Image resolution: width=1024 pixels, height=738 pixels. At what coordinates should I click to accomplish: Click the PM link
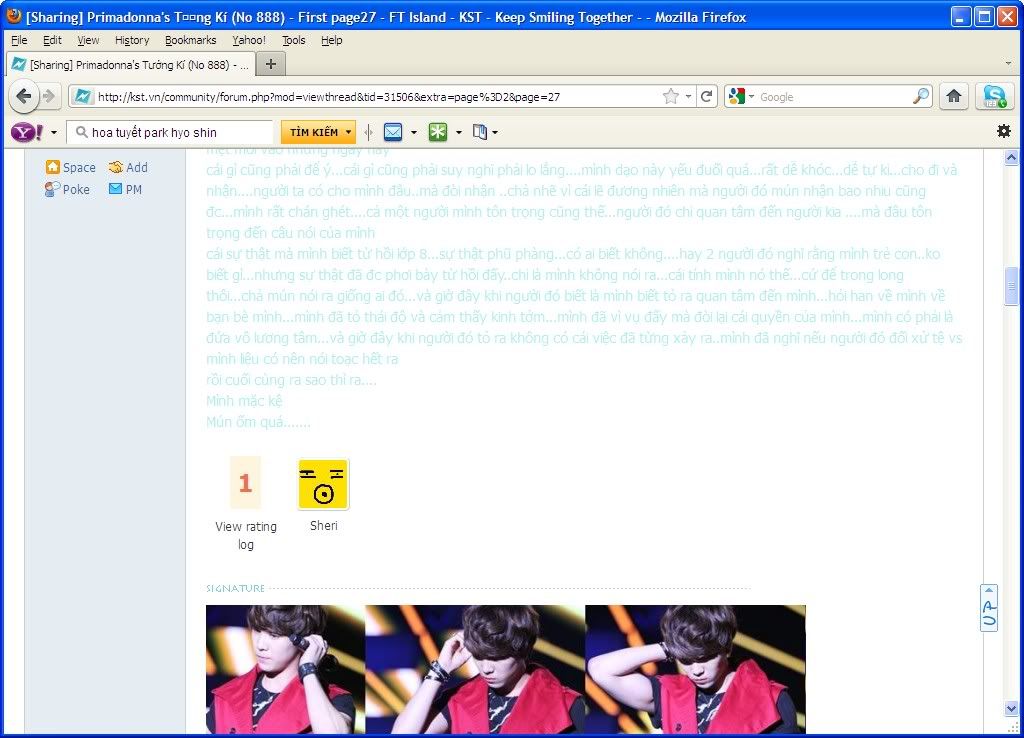[x=134, y=189]
